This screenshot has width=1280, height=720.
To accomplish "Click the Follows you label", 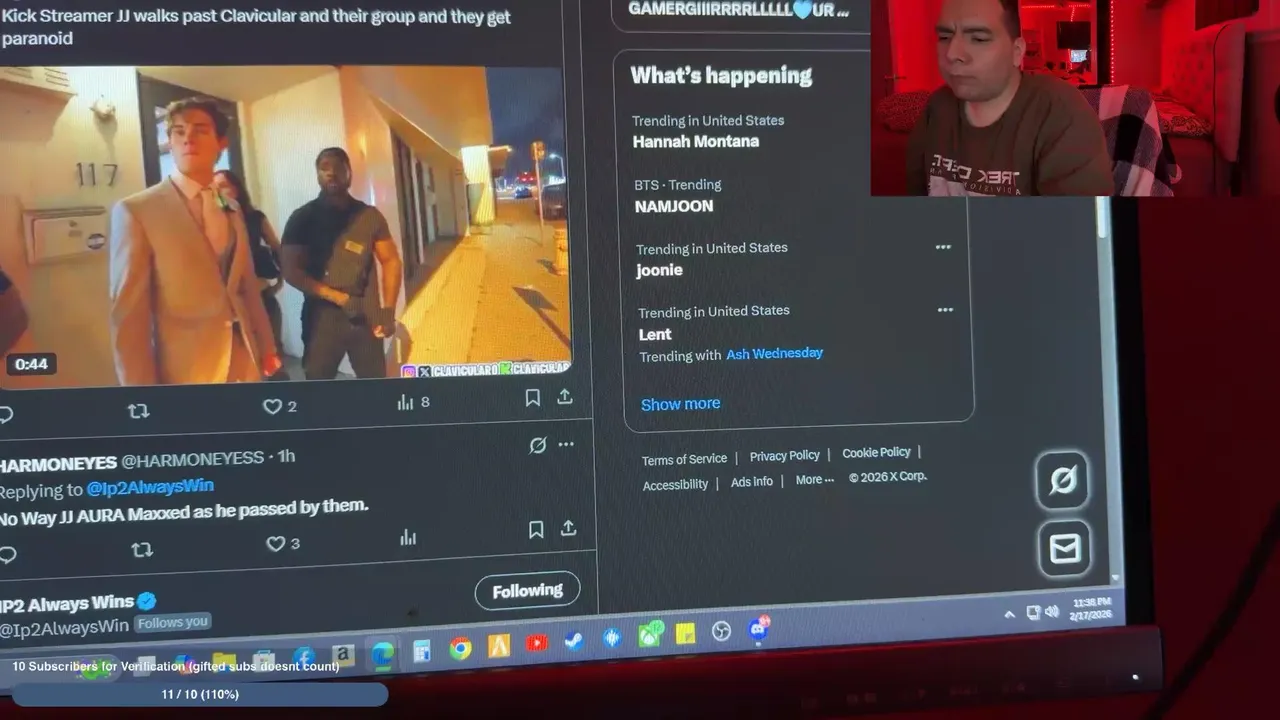I will click(173, 622).
